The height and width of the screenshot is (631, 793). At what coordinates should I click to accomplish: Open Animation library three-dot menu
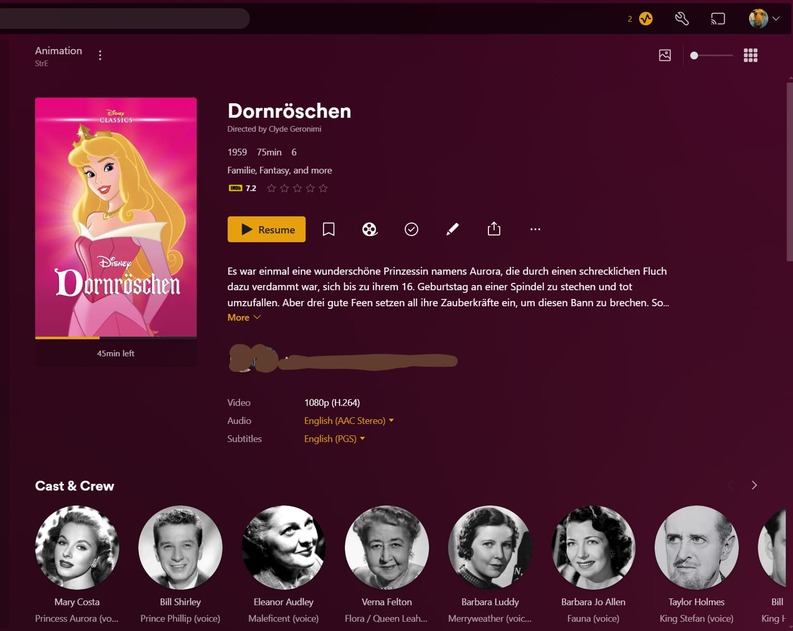pos(100,55)
